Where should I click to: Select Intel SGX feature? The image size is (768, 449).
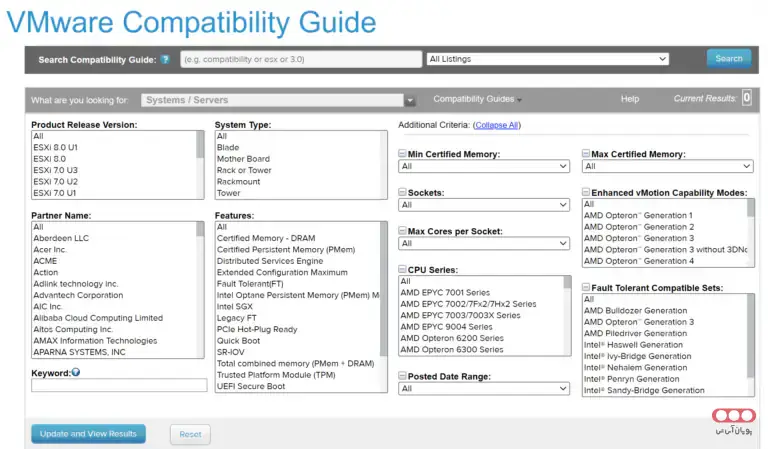(x=235, y=307)
